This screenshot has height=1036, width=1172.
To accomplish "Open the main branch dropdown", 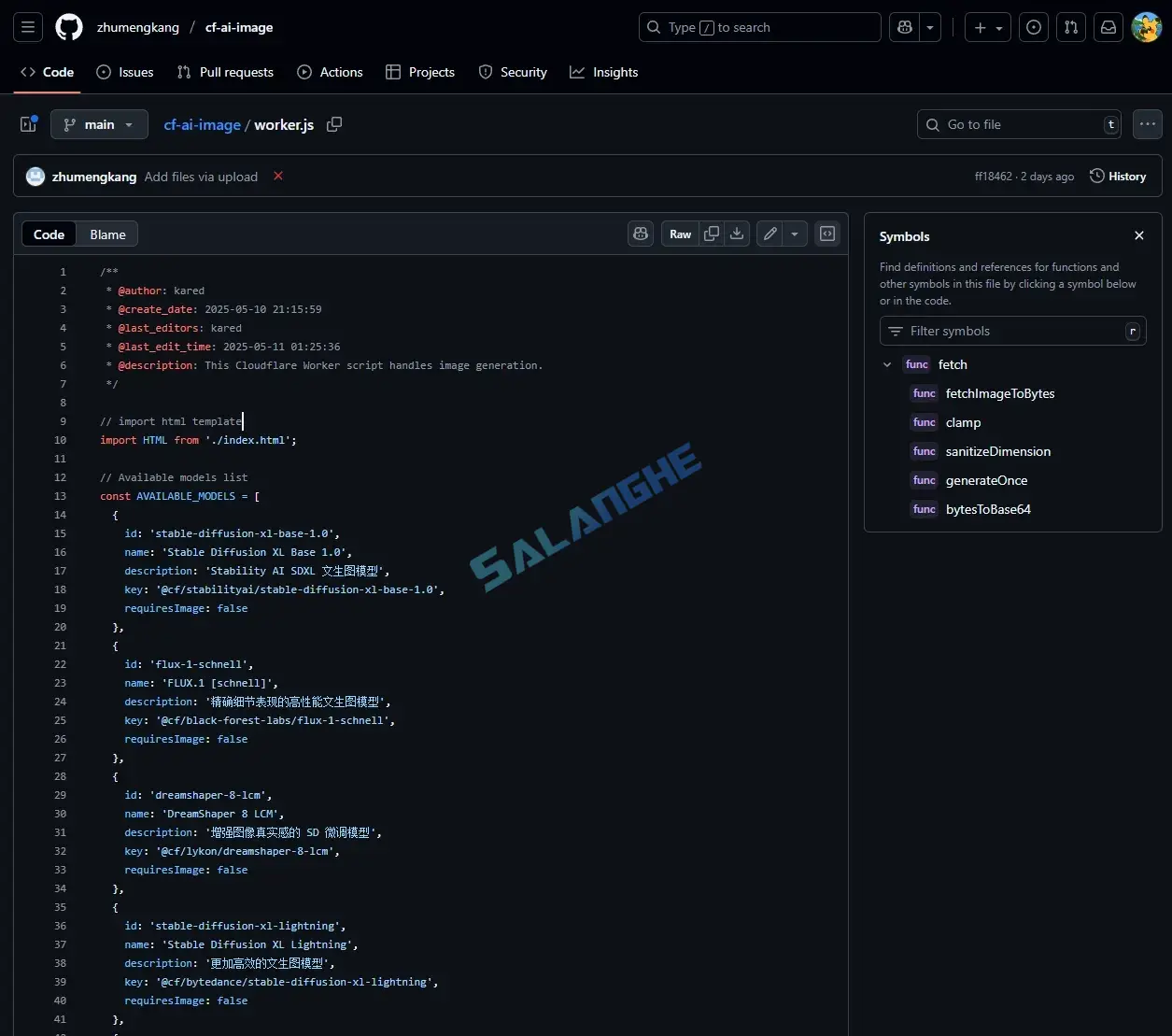I will [x=99, y=124].
